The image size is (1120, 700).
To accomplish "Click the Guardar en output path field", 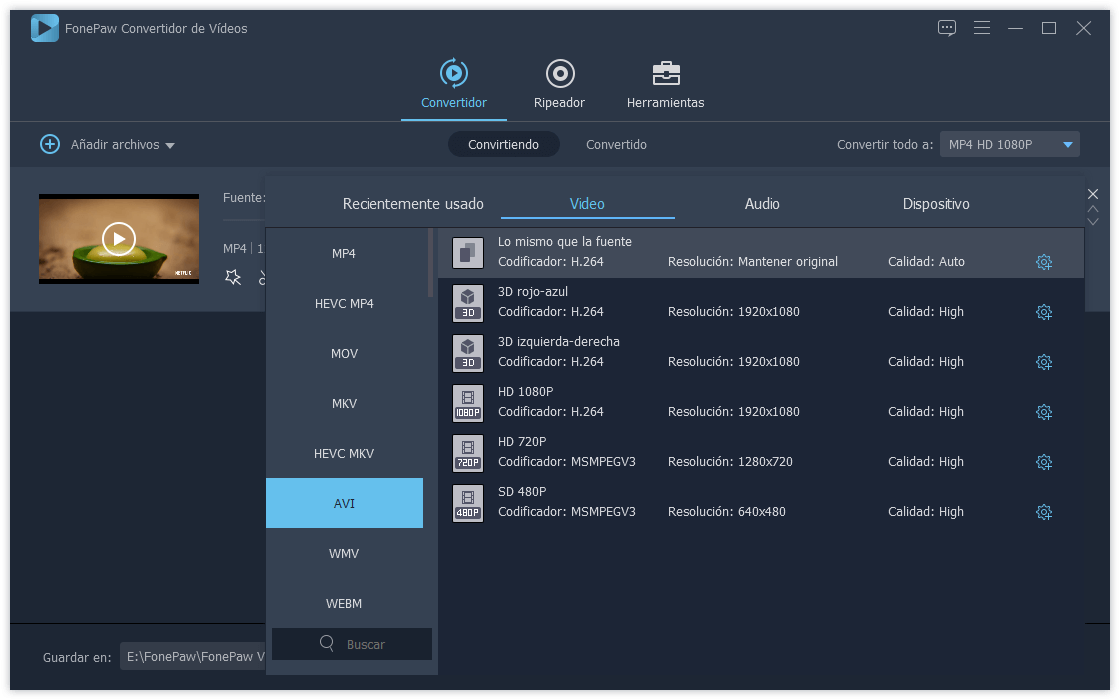I will coord(193,656).
